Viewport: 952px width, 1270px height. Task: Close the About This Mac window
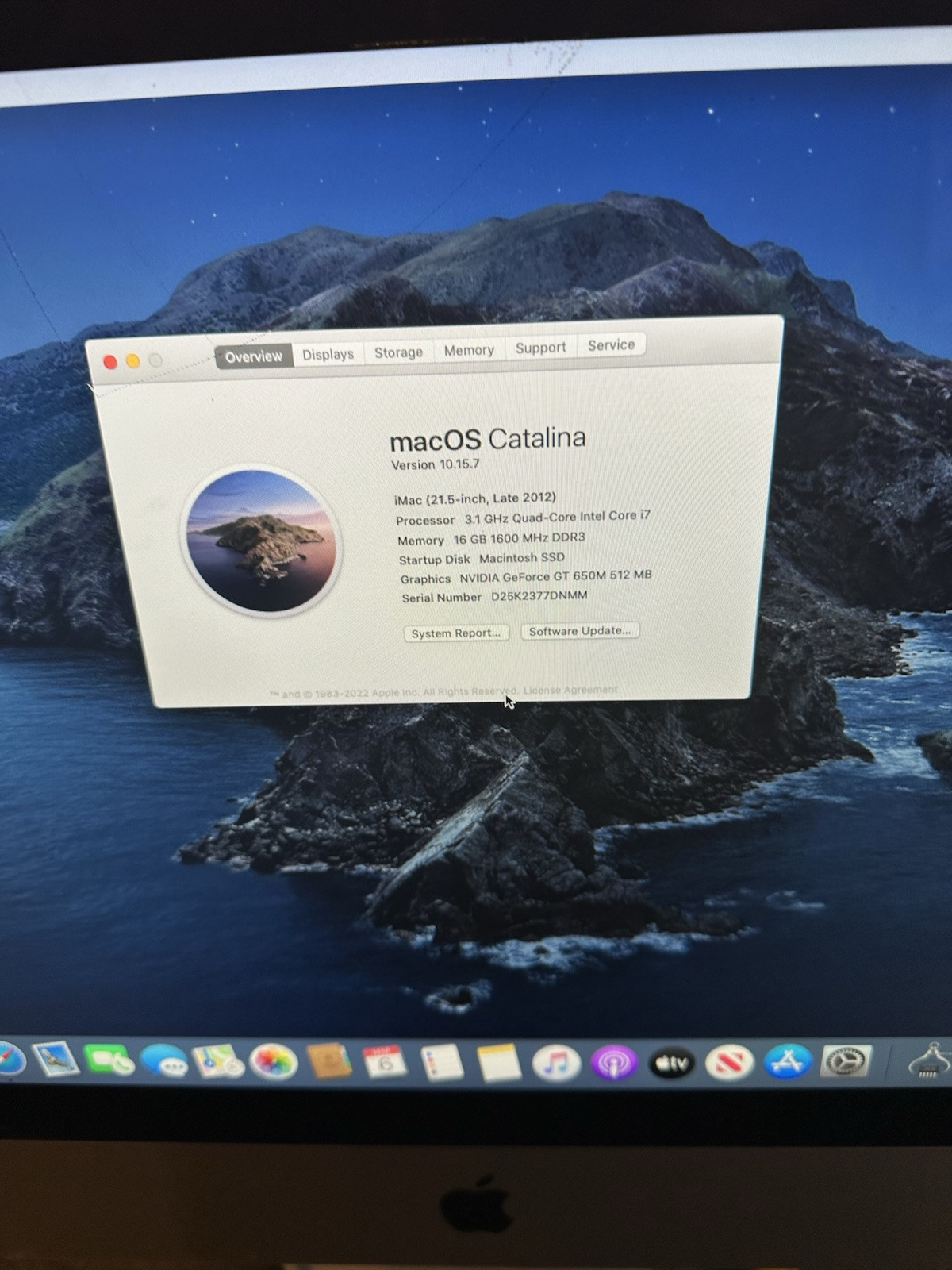[110, 362]
